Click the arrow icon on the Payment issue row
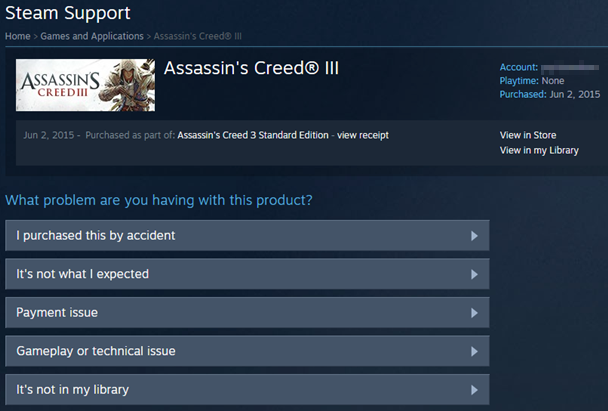 tap(474, 313)
